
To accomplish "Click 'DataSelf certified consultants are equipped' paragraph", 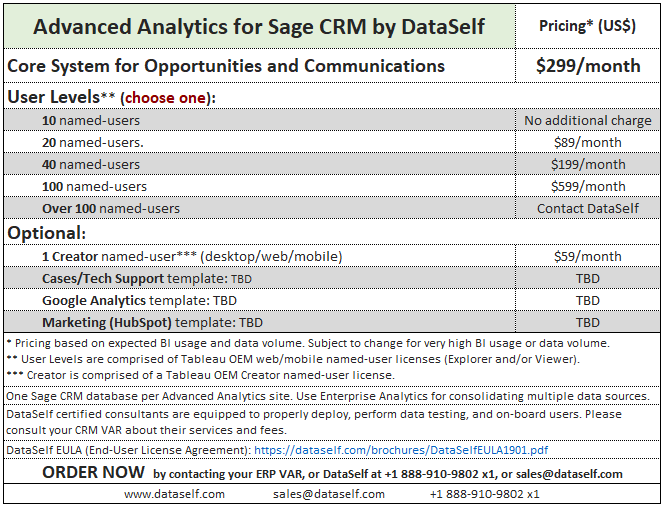I will [314, 422].
